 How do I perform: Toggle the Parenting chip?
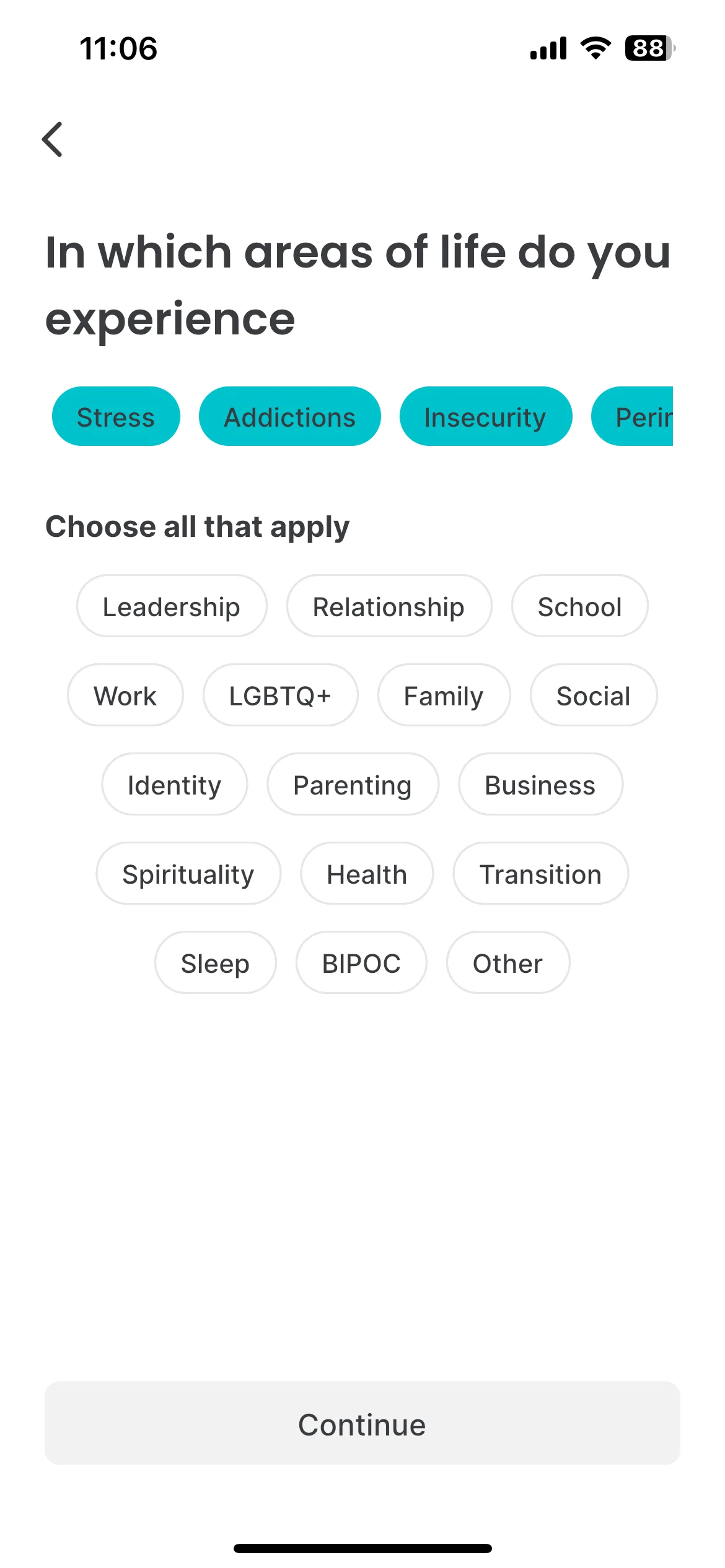353,785
